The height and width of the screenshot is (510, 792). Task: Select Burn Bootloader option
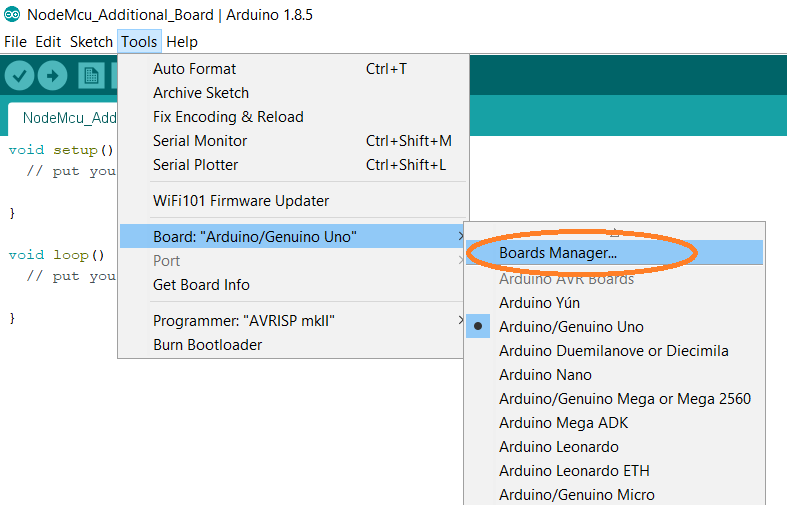coord(207,345)
